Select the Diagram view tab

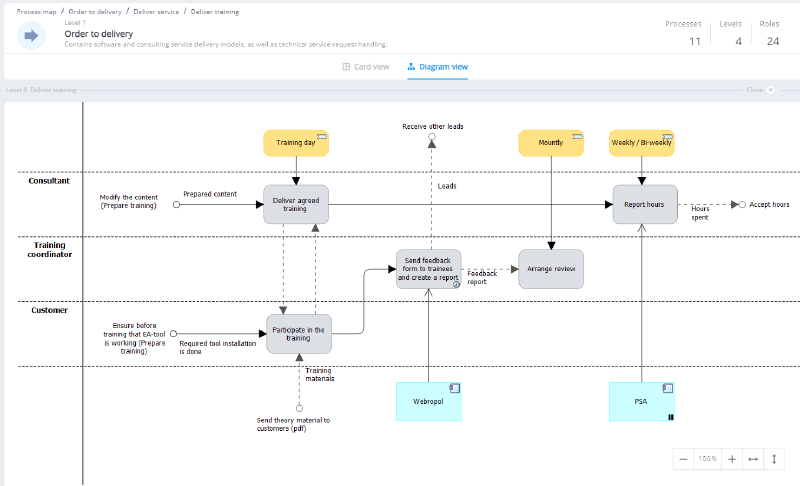tap(438, 67)
